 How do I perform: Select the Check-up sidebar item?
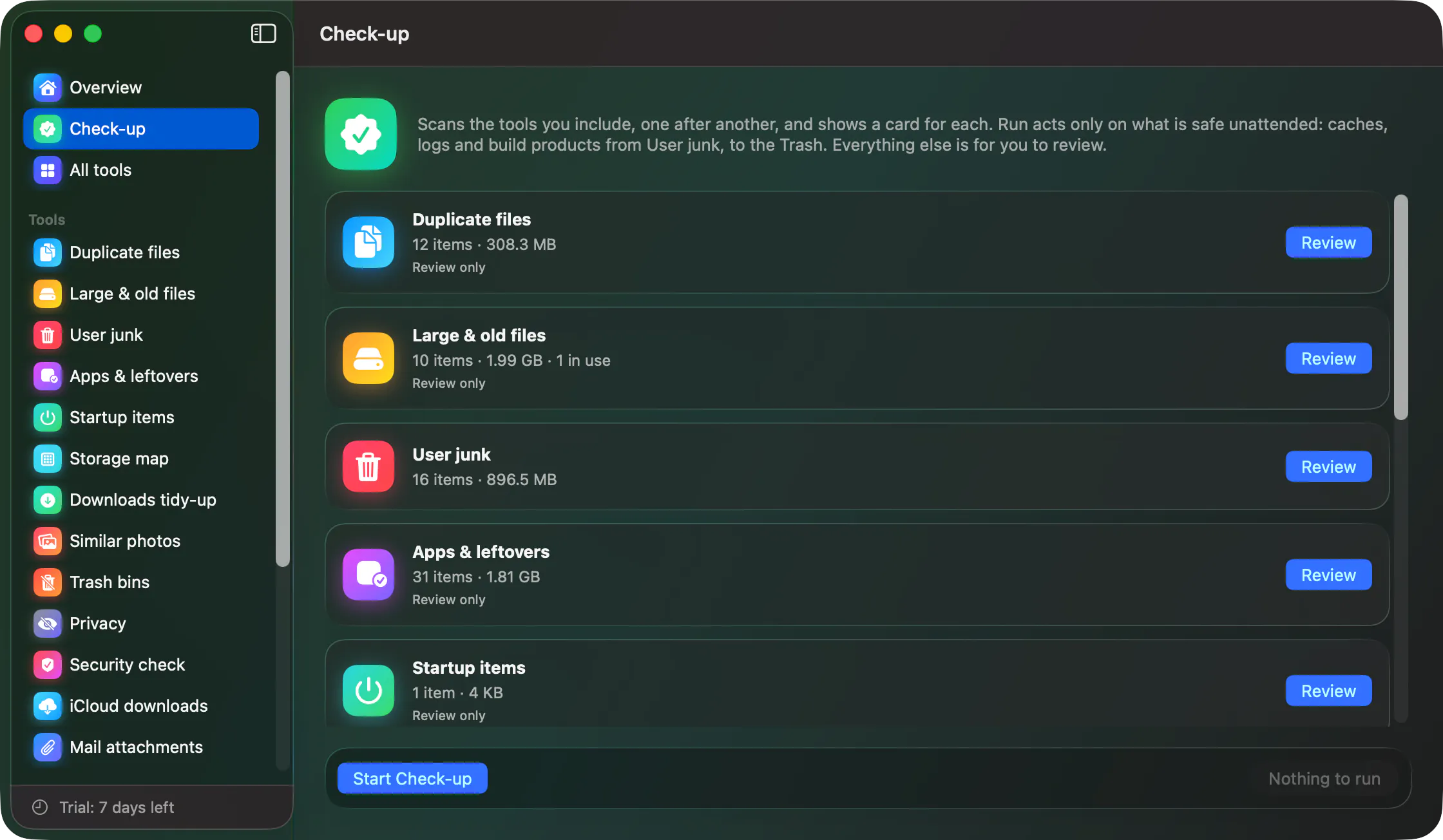coord(141,129)
